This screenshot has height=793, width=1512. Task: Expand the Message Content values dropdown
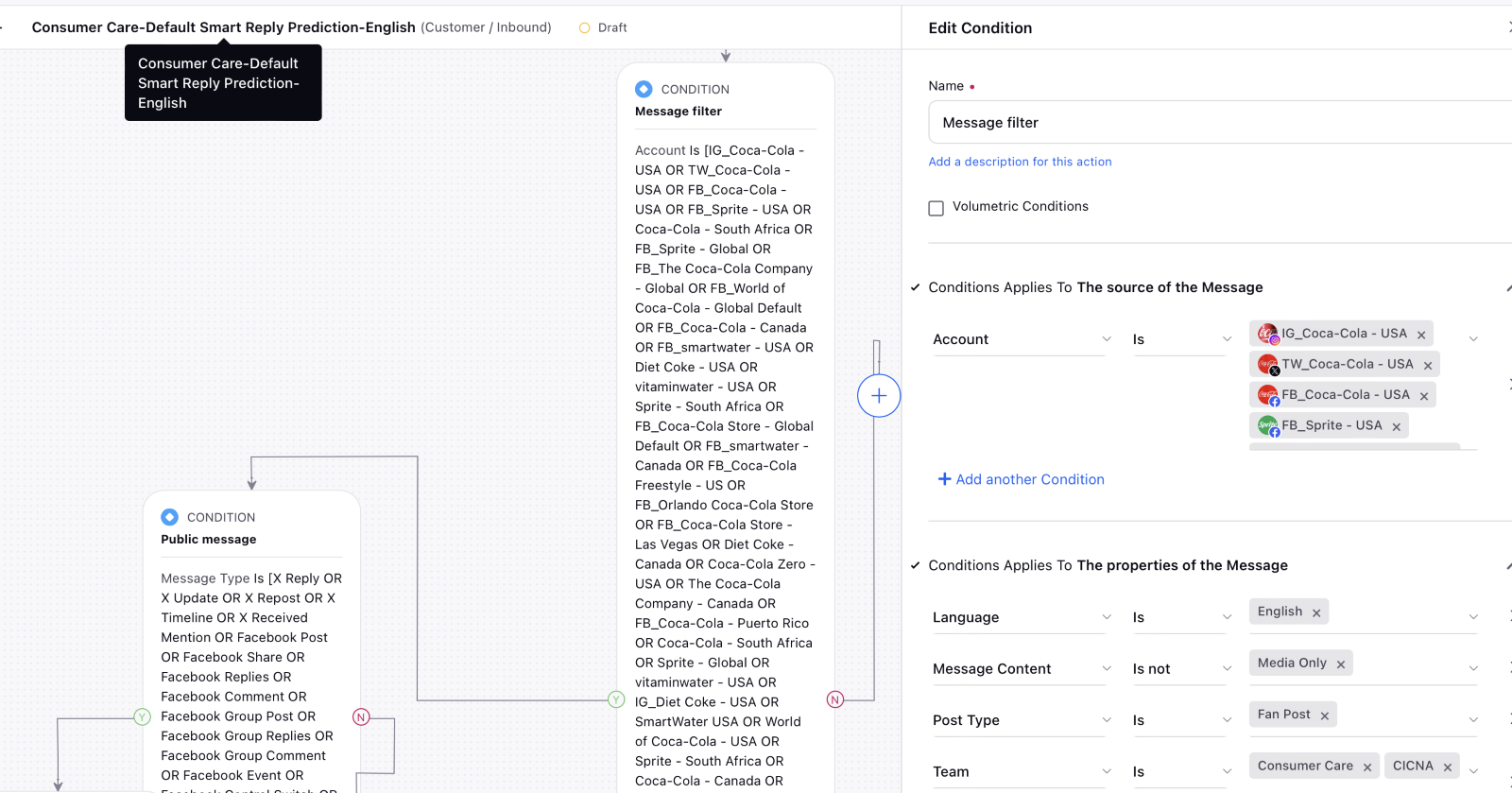pos(1473,668)
